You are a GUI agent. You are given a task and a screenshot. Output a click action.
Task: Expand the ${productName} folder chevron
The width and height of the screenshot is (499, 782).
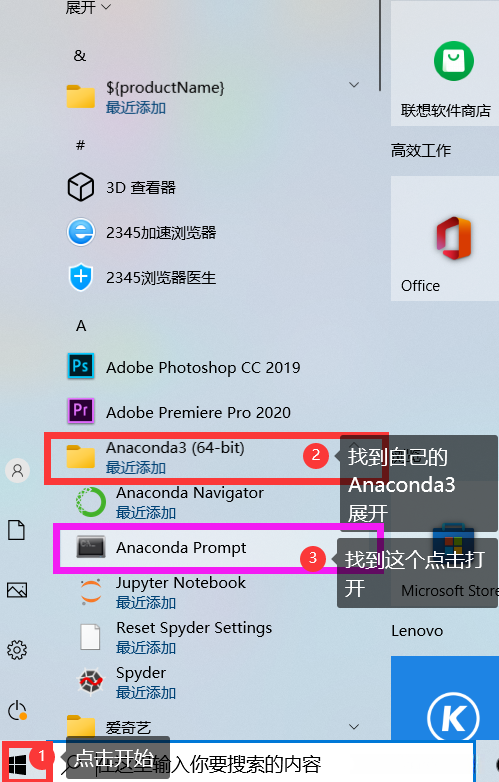click(x=354, y=85)
